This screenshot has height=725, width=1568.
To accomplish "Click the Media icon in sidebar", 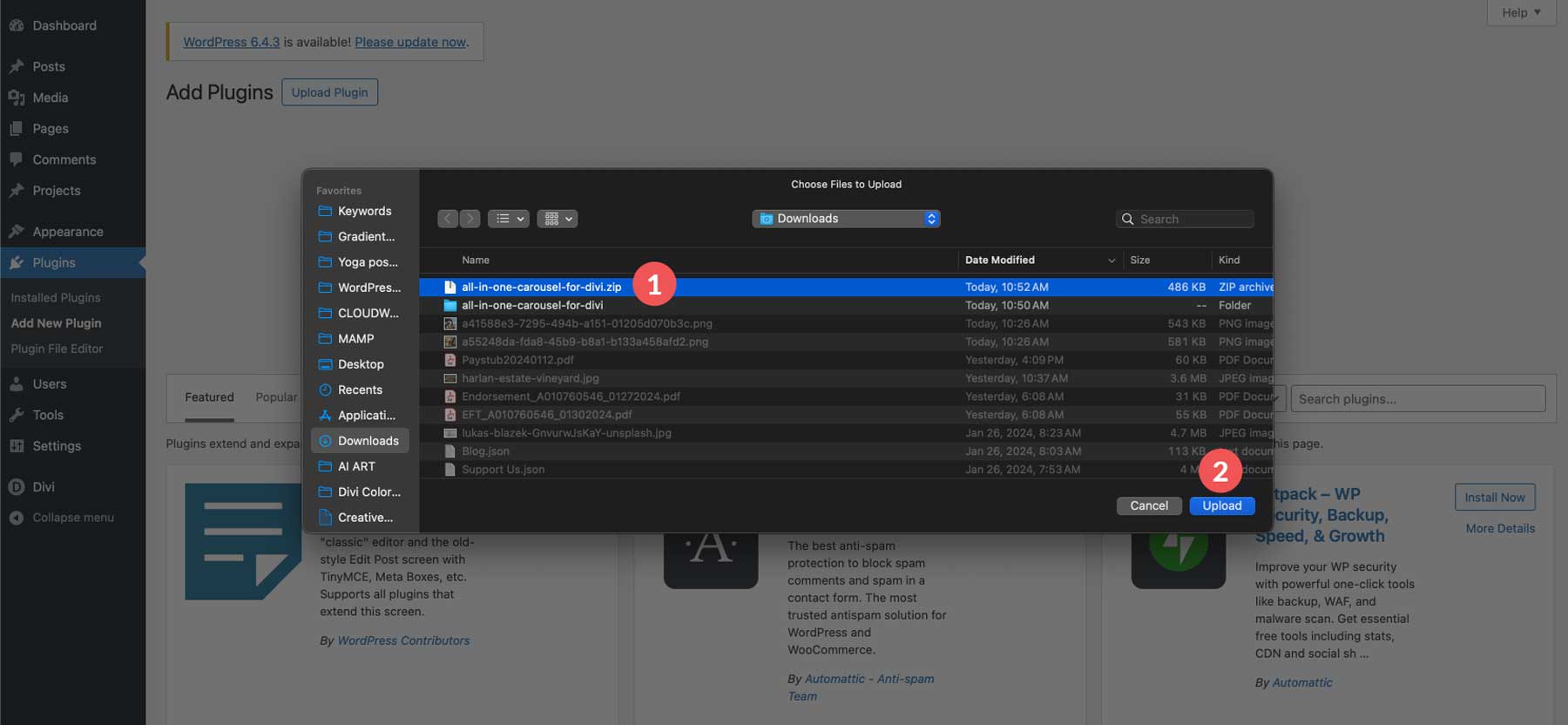I will tap(16, 98).
